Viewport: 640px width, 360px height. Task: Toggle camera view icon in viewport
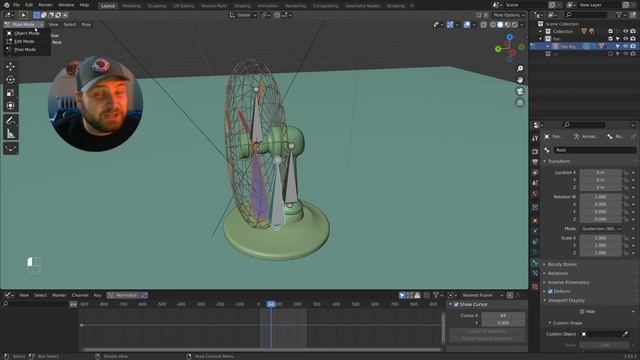[520, 91]
